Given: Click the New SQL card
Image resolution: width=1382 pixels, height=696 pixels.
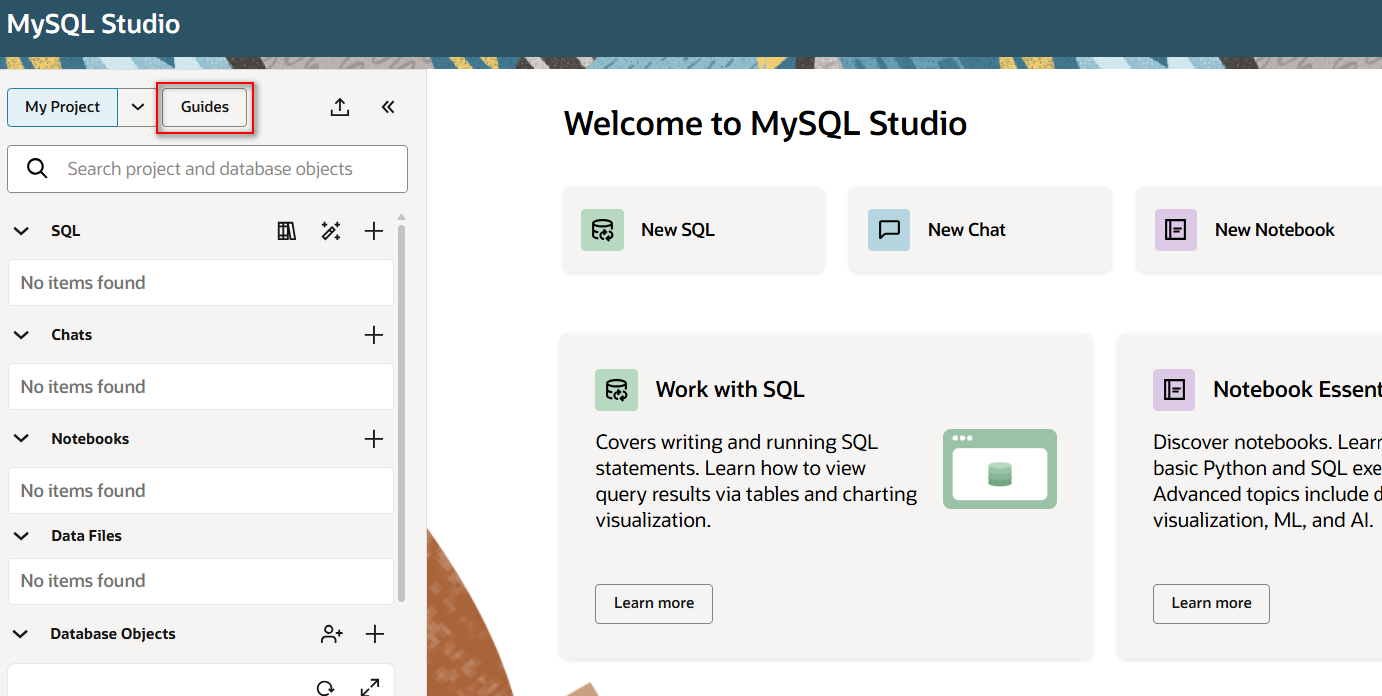Looking at the screenshot, I should pos(693,230).
